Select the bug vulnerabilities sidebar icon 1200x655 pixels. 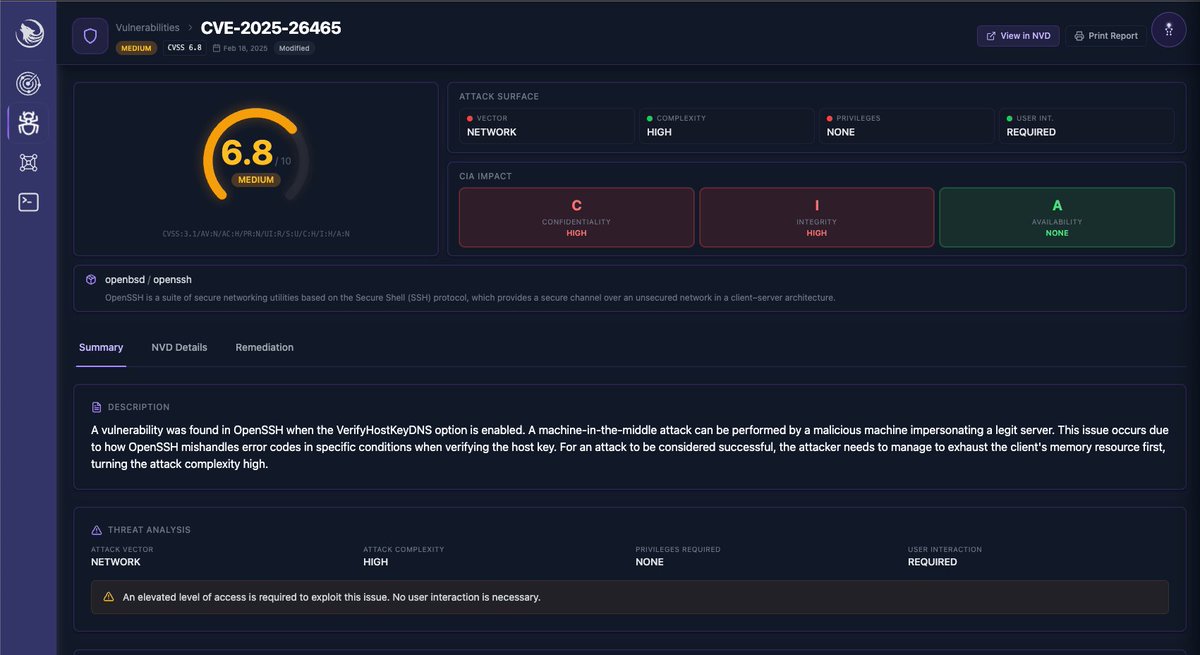click(29, 124)
